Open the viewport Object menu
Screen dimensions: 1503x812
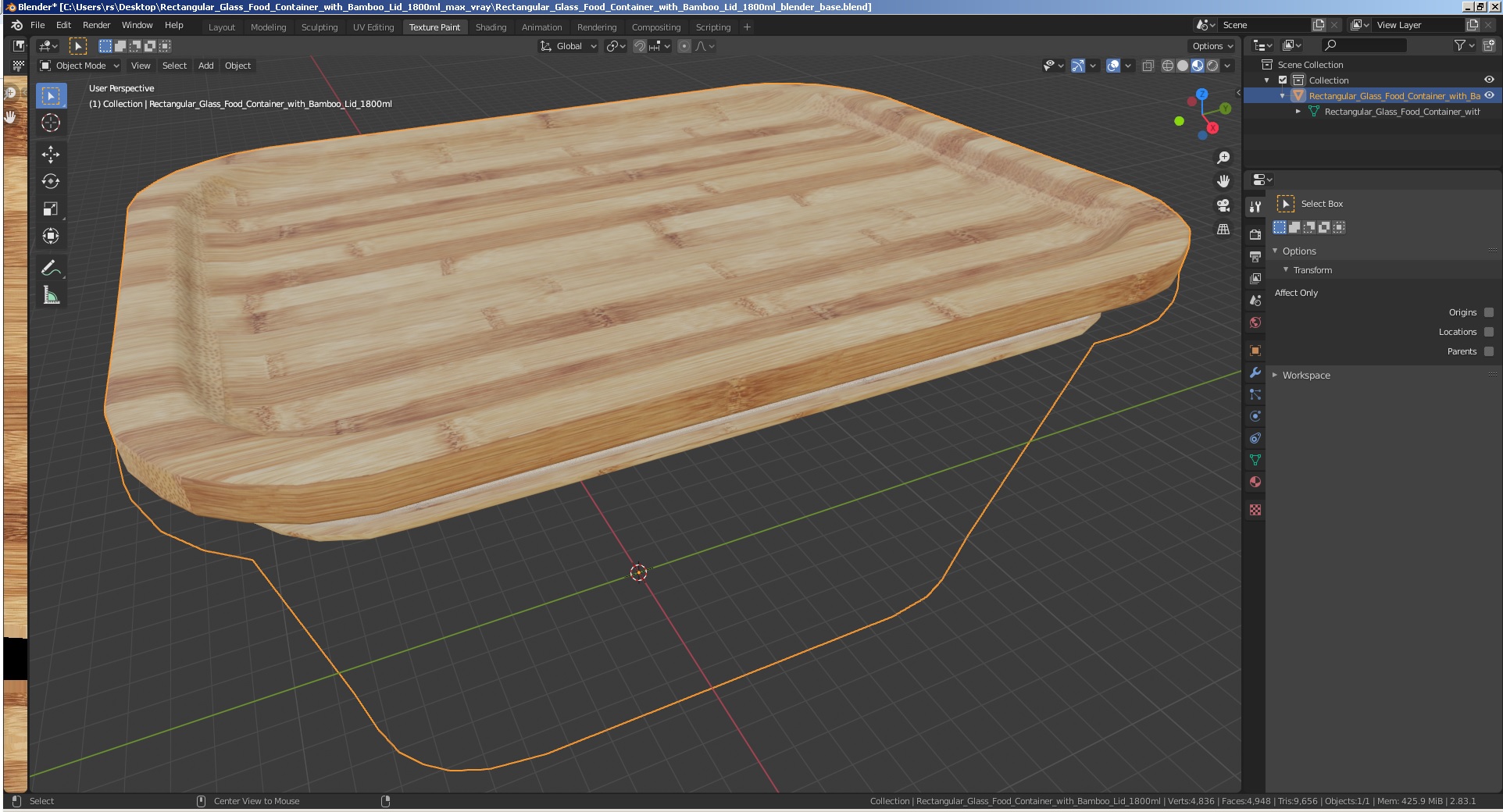click(x=238, y=66)
